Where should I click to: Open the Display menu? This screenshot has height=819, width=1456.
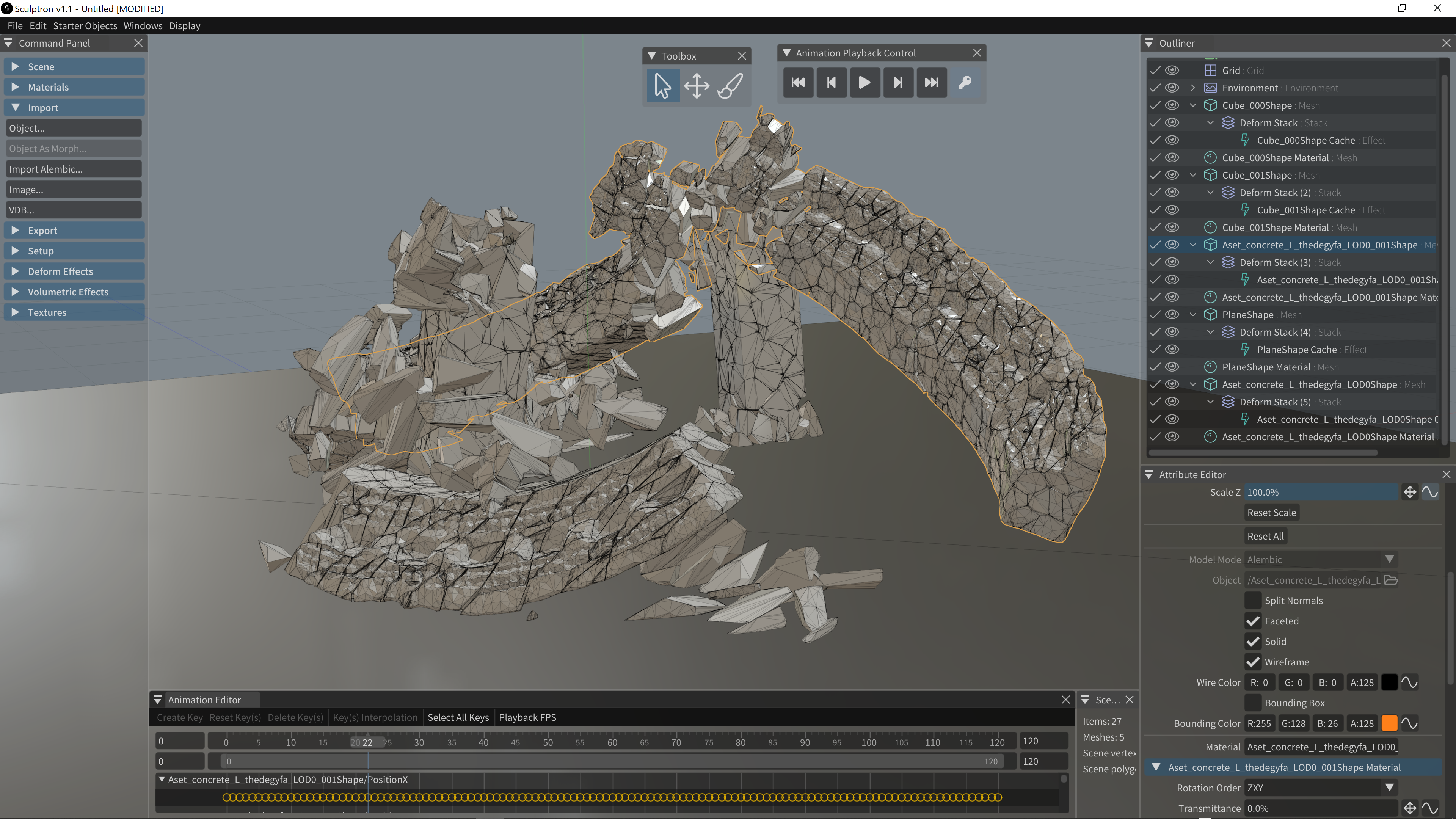[x=184, y=25]
